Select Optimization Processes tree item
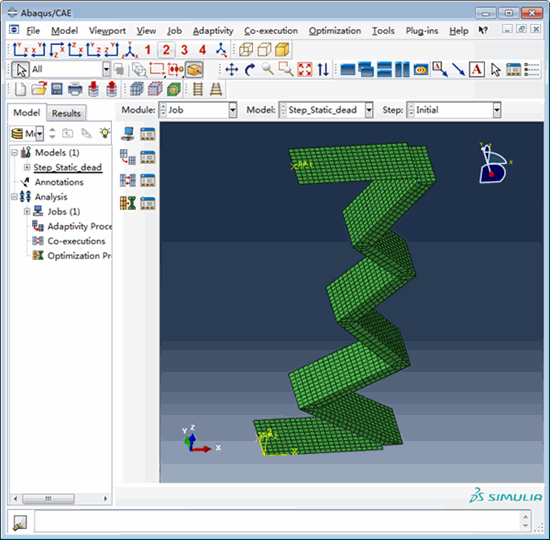 point(80,256)
